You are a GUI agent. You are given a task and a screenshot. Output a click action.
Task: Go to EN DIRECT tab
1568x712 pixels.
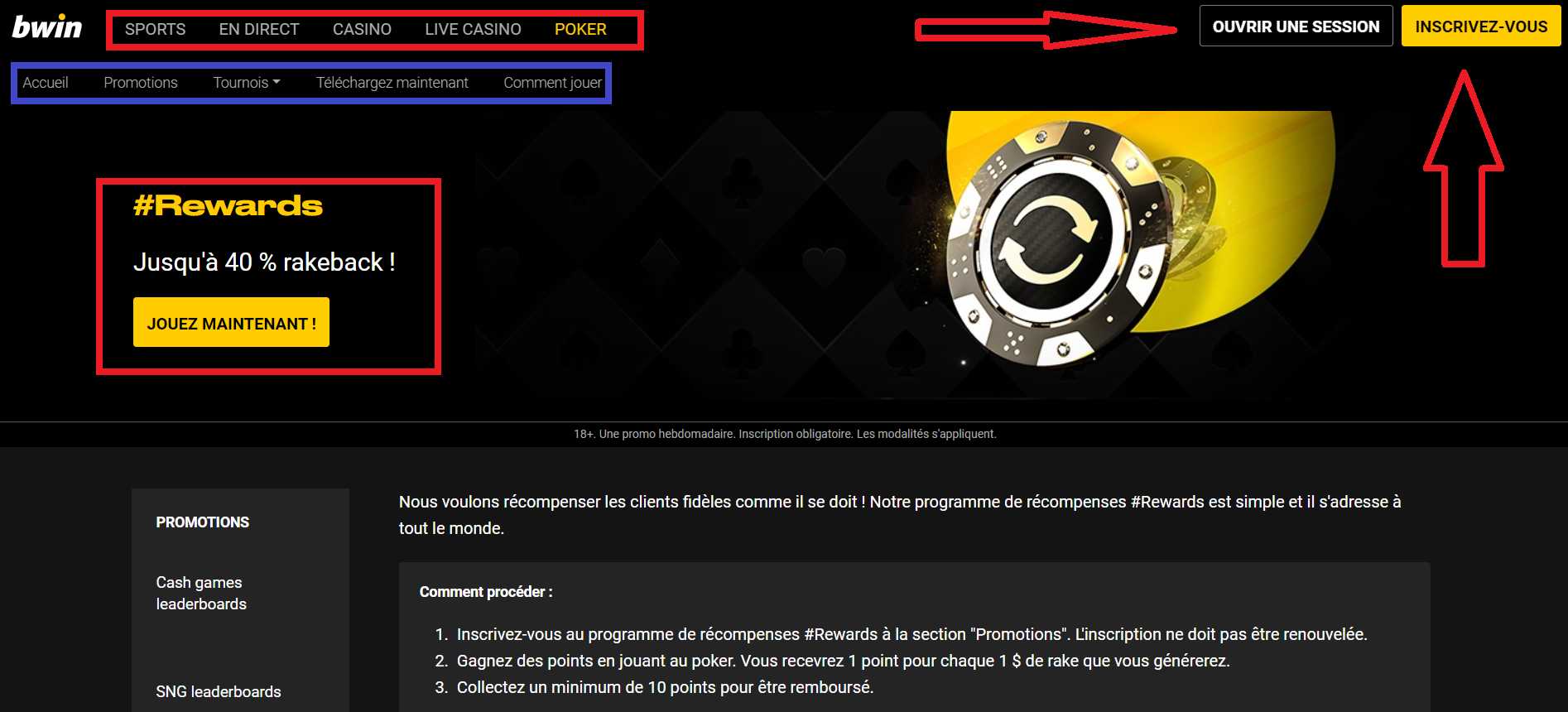(259, 29)
